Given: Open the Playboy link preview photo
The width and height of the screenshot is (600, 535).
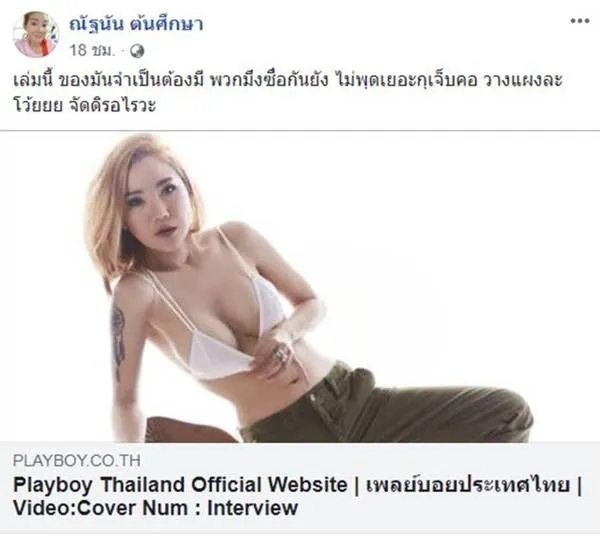Looking at the screenshot, I should (300, 287).
